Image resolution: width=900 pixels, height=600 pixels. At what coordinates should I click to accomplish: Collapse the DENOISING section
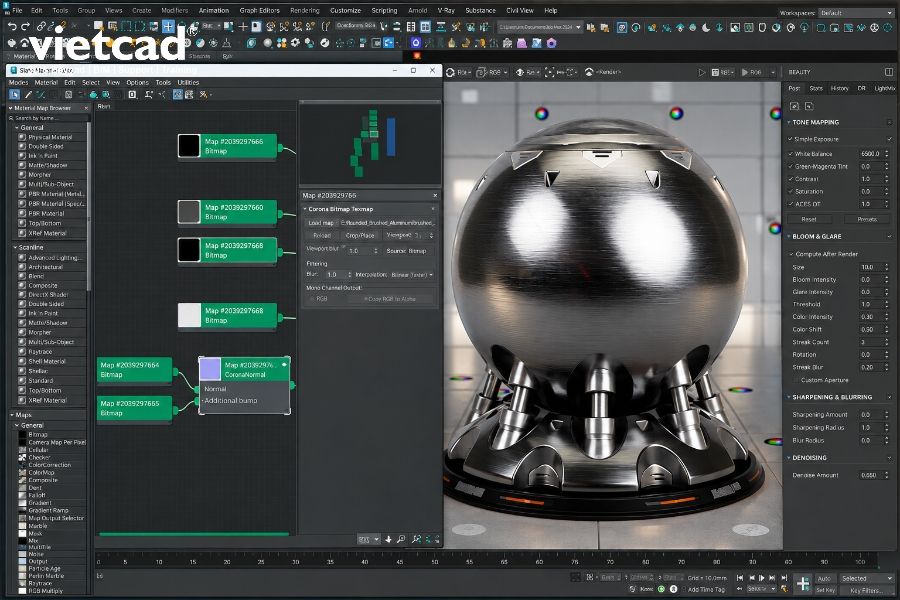tap(789, 458)
